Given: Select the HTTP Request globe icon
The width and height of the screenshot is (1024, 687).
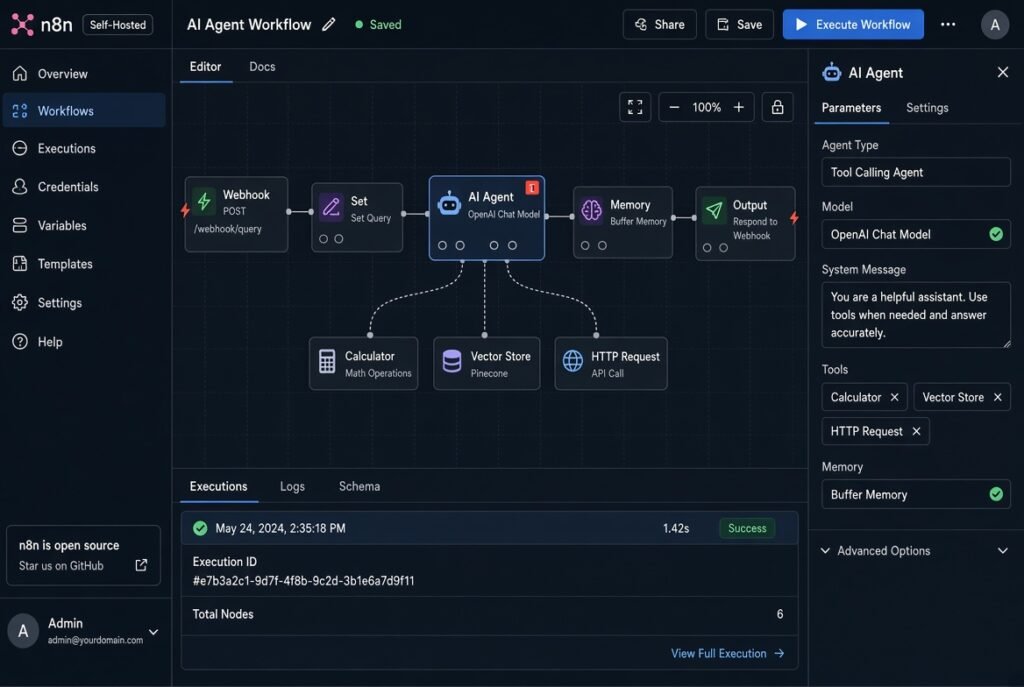Looking at the screenshot, I should click(x=573, y=361).
